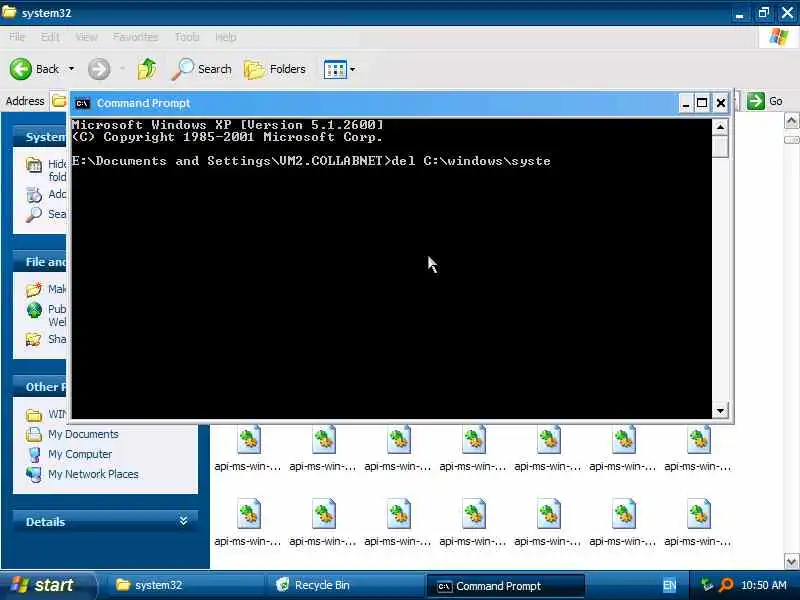Go up one folder level
800x600 pixels.
[x=147, y=69]
